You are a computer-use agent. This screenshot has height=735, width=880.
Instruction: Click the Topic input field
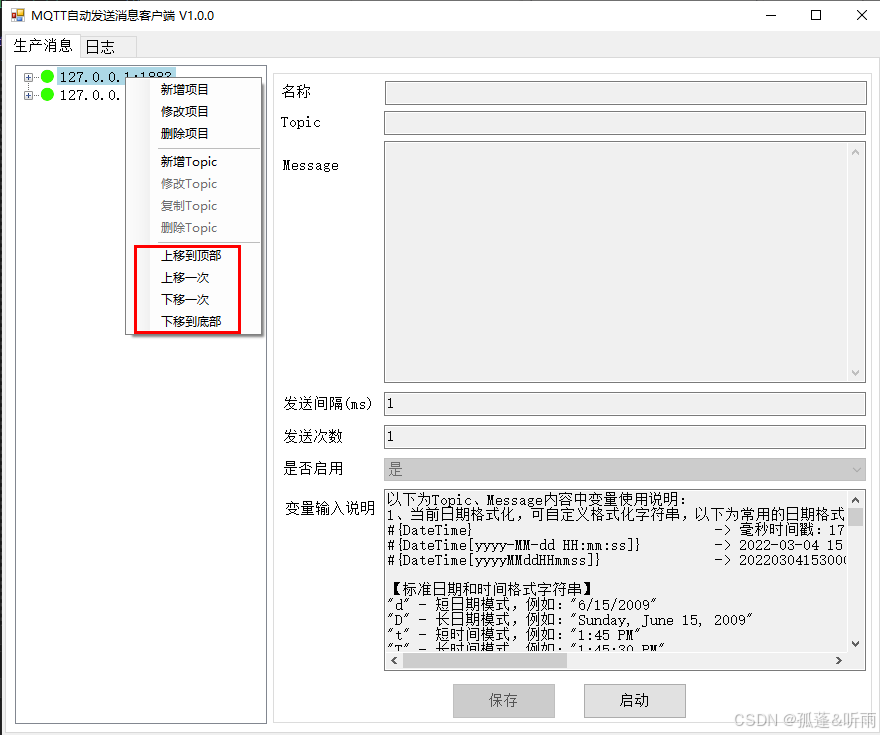coord(625,123)
